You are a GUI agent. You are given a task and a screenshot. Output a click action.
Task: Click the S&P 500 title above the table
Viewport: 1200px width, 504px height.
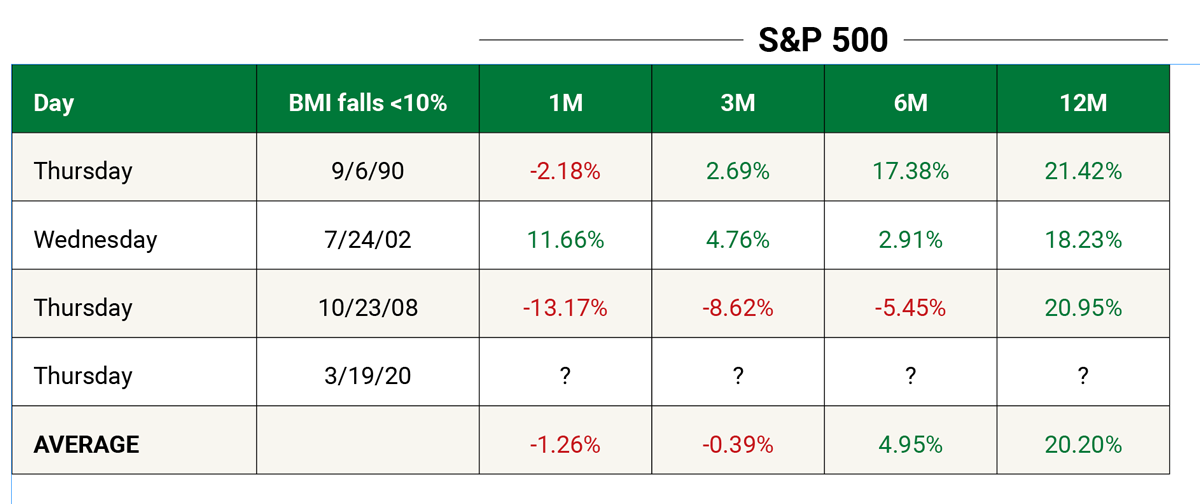coord(823,39)
